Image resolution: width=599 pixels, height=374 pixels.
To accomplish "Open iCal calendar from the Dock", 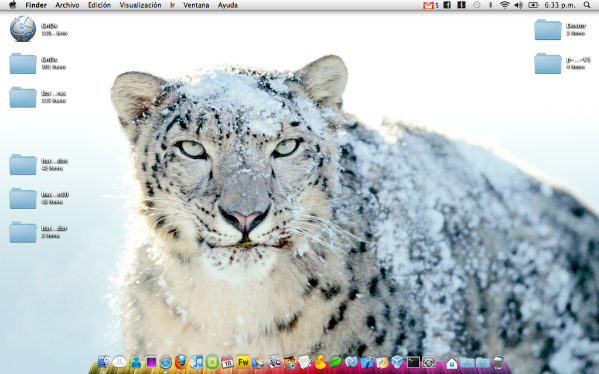I will coord(227,362).
